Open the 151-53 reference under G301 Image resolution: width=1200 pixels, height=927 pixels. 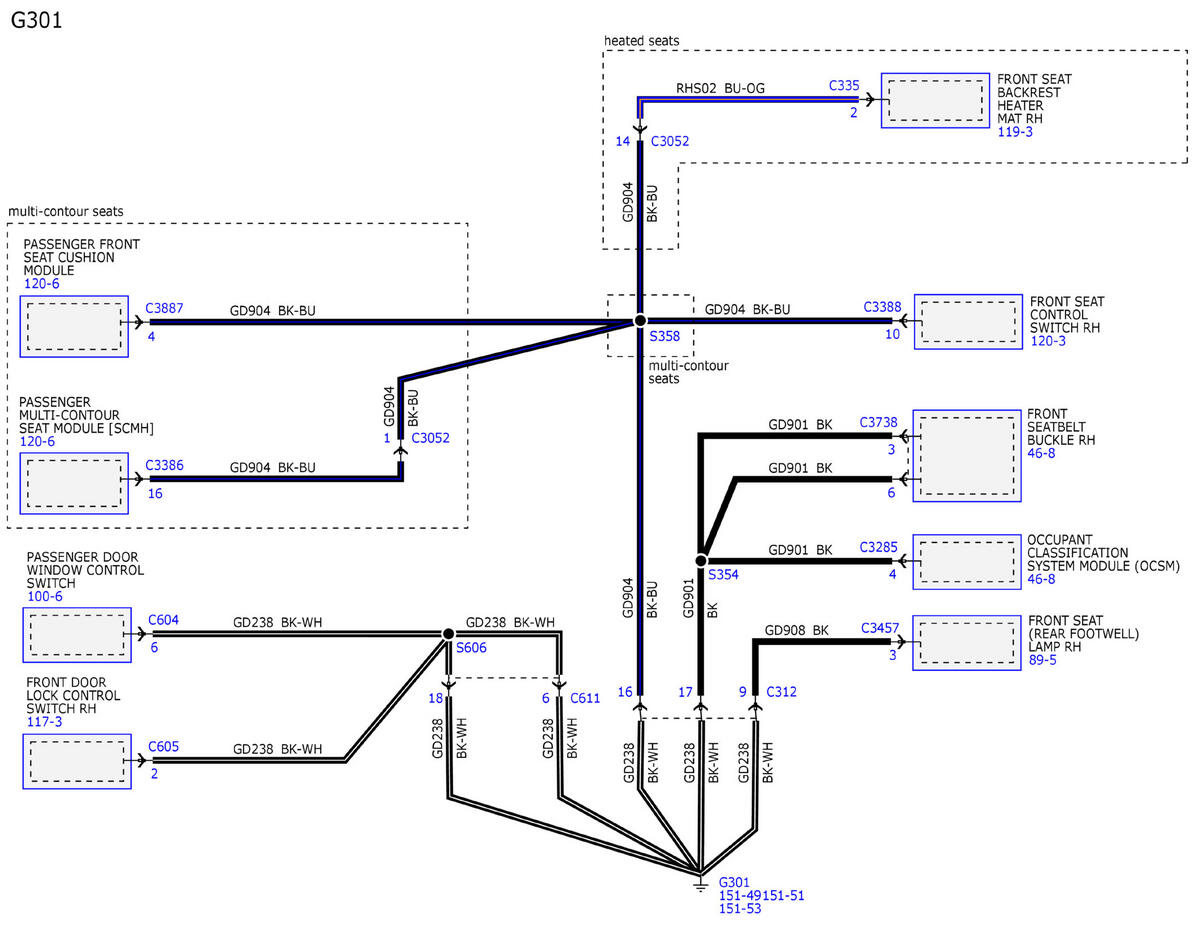739,909
